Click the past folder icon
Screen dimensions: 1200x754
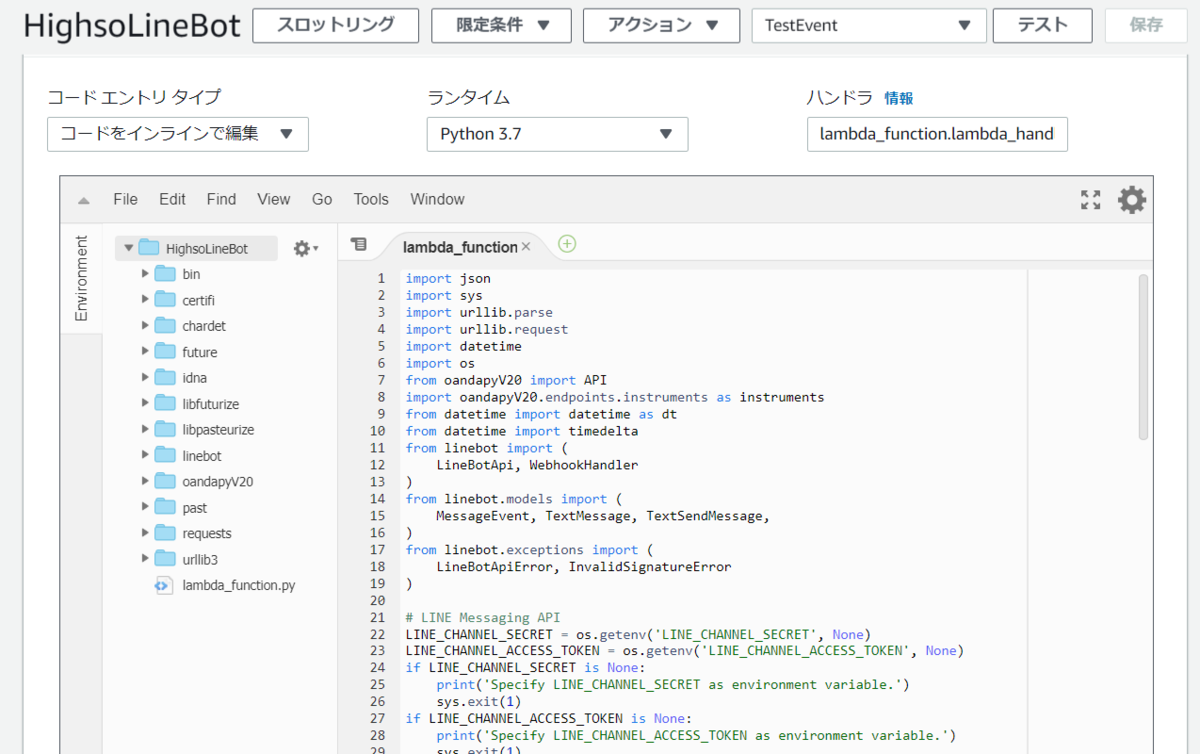(x=165, y=508)
